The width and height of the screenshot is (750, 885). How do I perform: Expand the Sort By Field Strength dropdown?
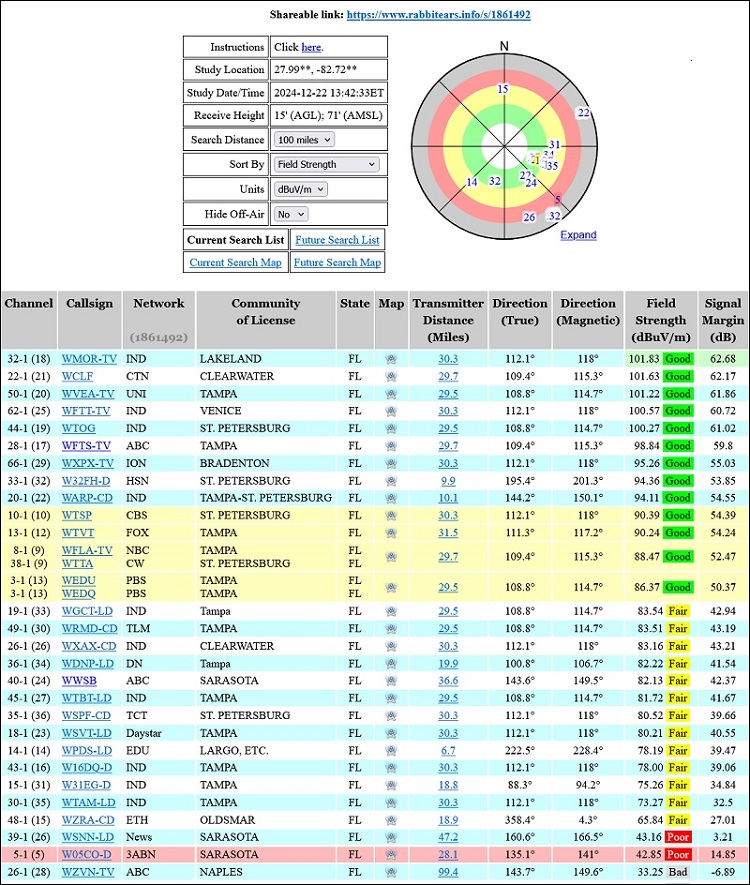pos(326,164)
